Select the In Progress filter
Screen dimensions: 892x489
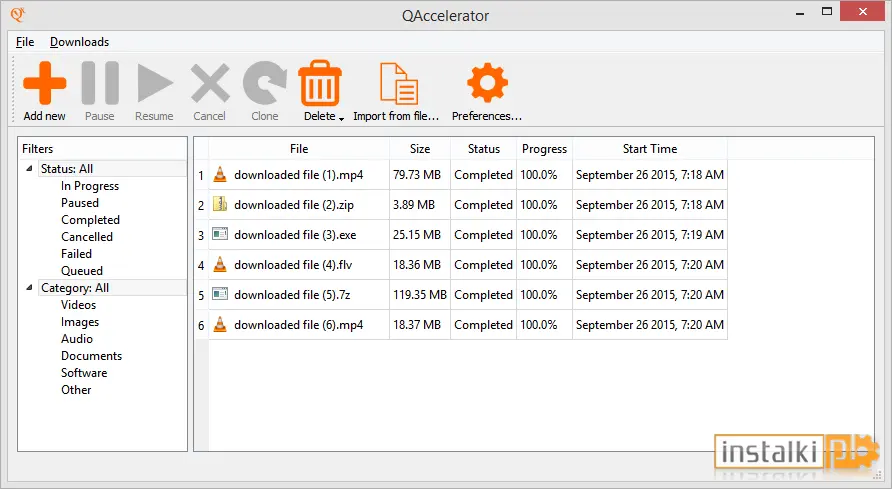[x=90, y=186]
